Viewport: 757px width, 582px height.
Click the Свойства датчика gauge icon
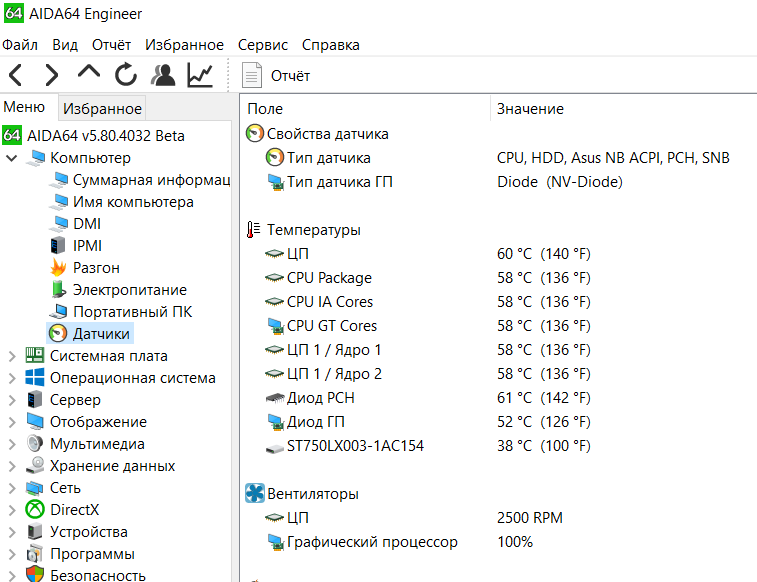click(254, 134)
